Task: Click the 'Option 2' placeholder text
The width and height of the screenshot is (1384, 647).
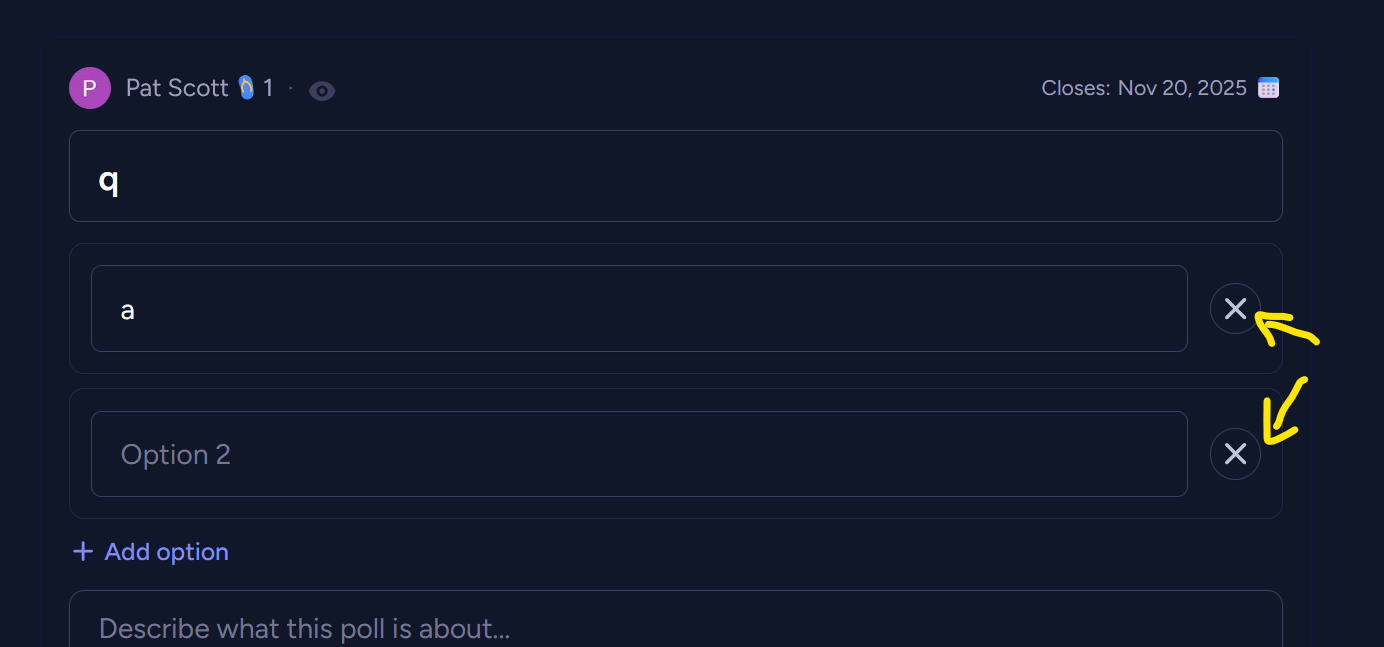Action: point(176,455)
